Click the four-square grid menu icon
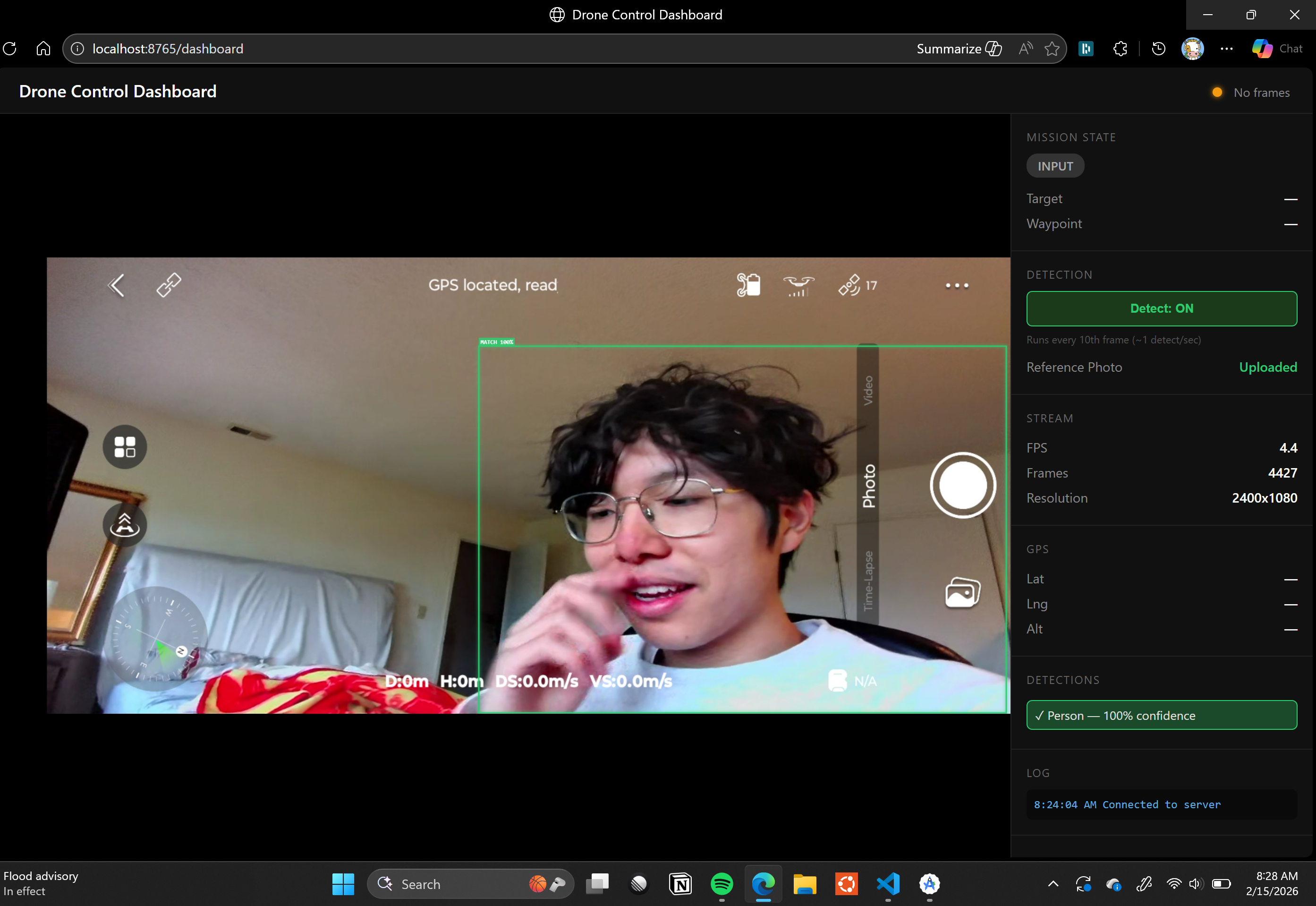Viewport: 1316px width, 906px height. pyautogui.click(x=125, y=447)
